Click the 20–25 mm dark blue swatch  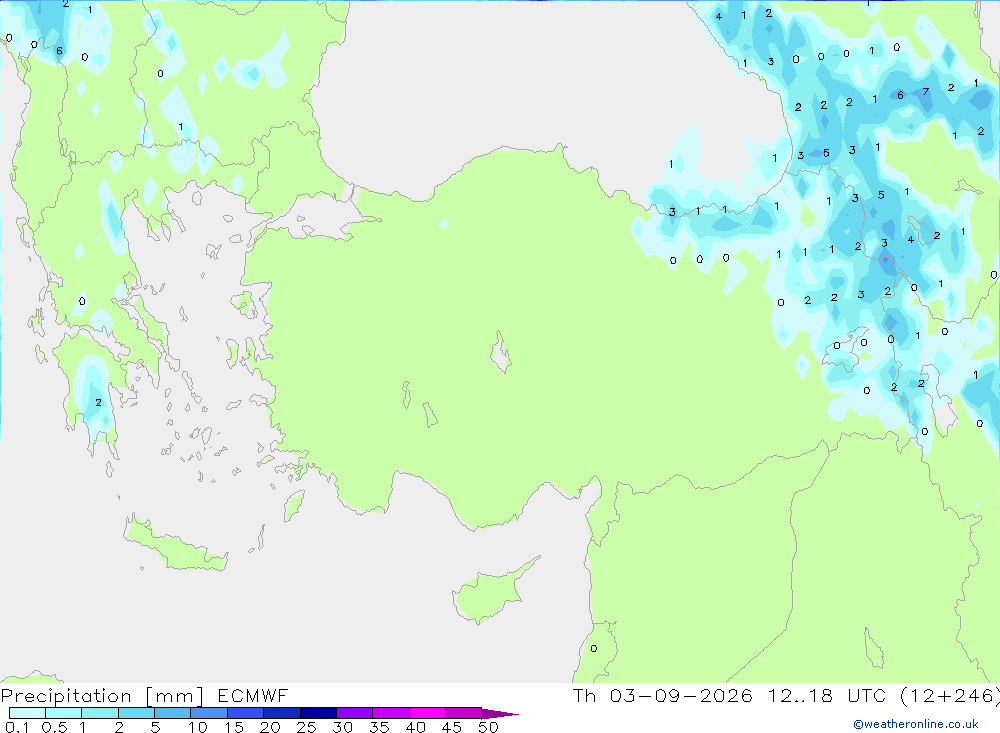(x=281, y=713)
